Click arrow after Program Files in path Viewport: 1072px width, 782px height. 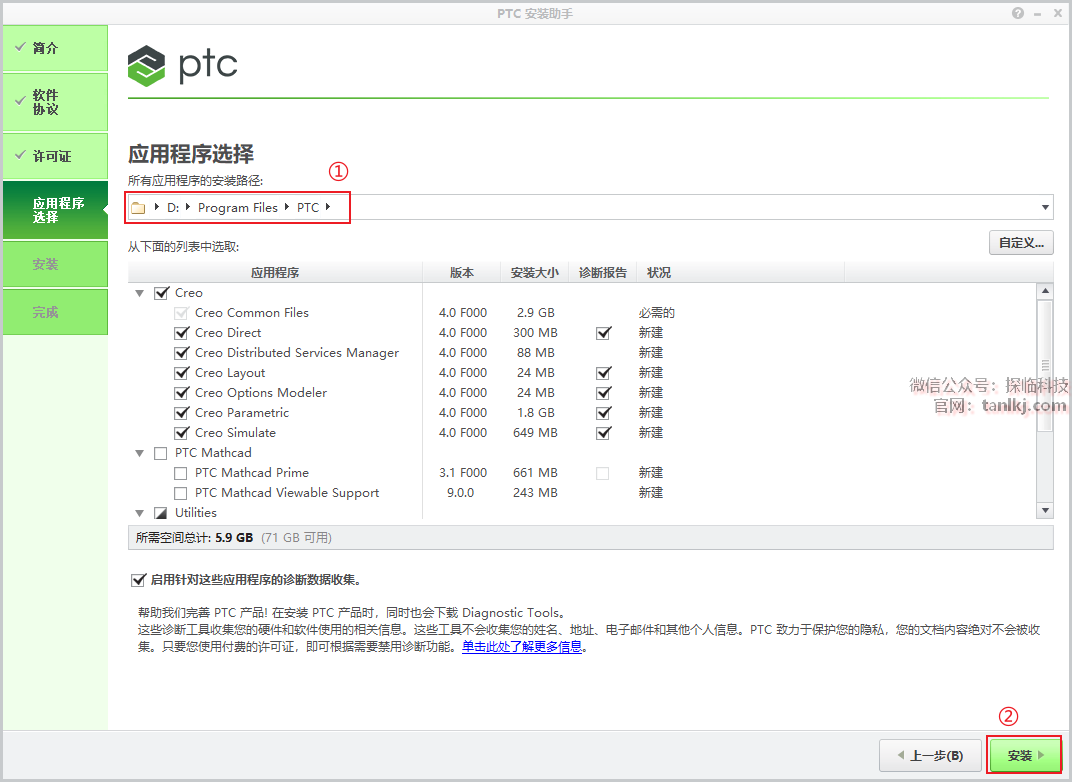click(x=287, y=208)
